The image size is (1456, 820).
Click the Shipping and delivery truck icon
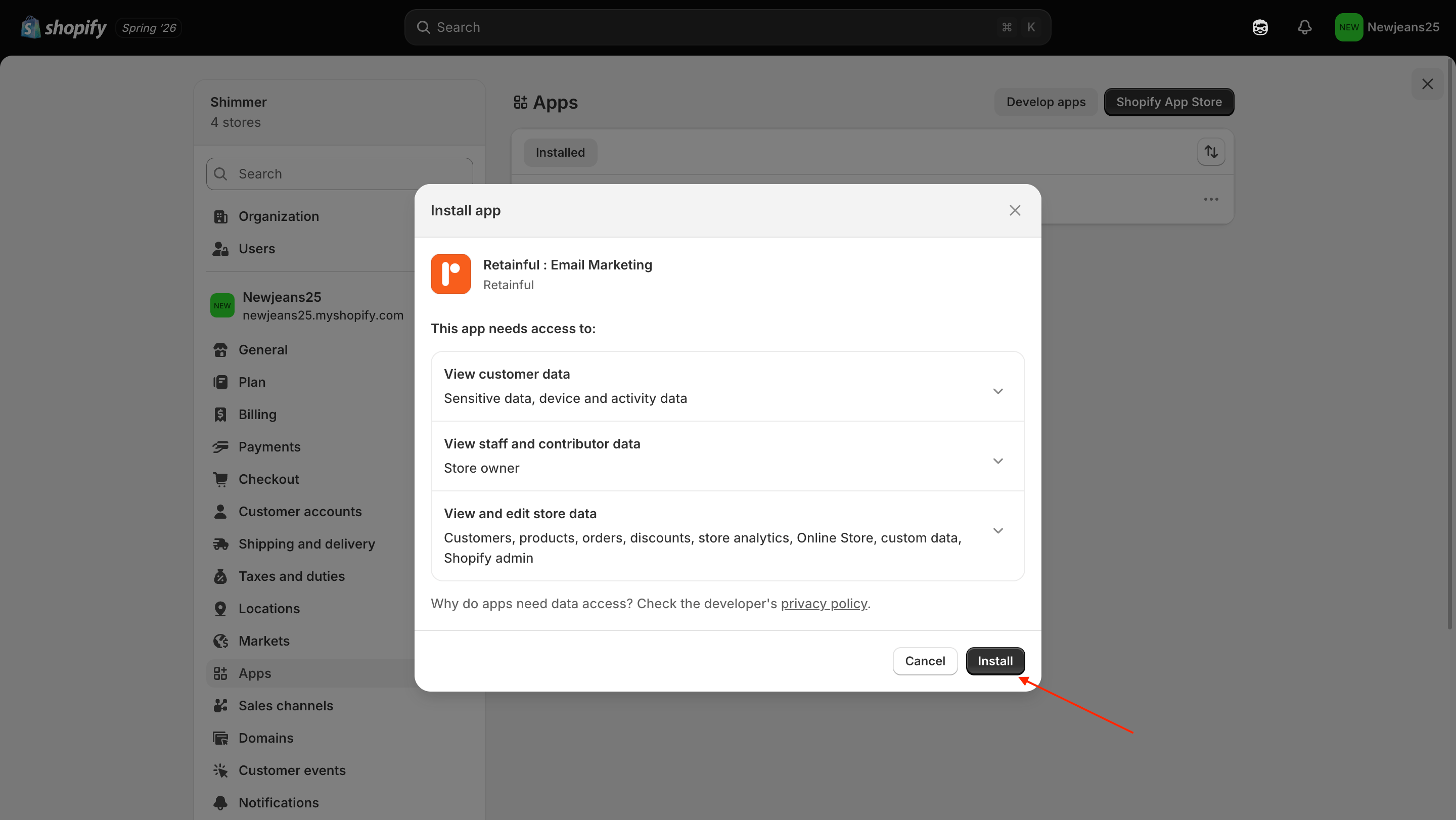pos(220,543)
